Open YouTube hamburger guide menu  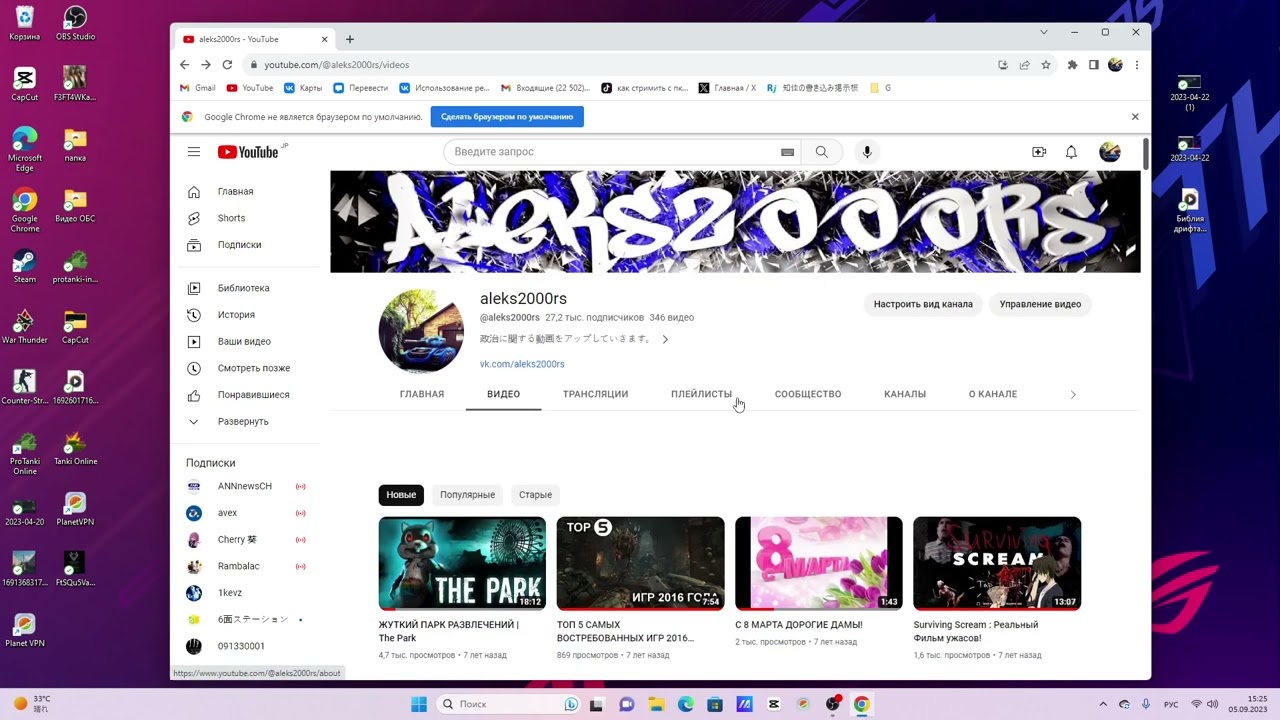[x=194, y=152]
